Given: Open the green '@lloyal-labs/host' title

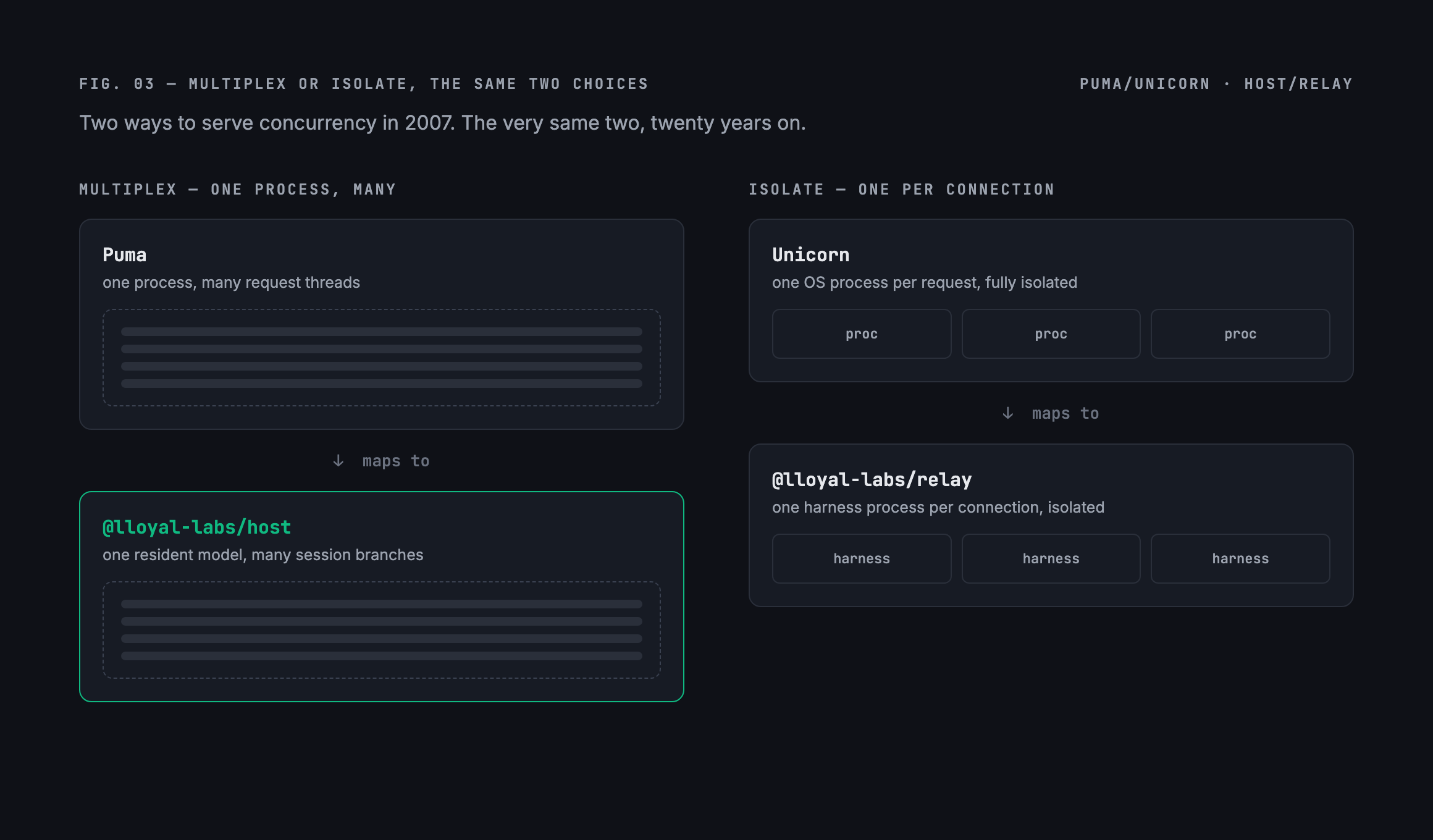Looking at the screenshot, I should (x=196, y=527).
